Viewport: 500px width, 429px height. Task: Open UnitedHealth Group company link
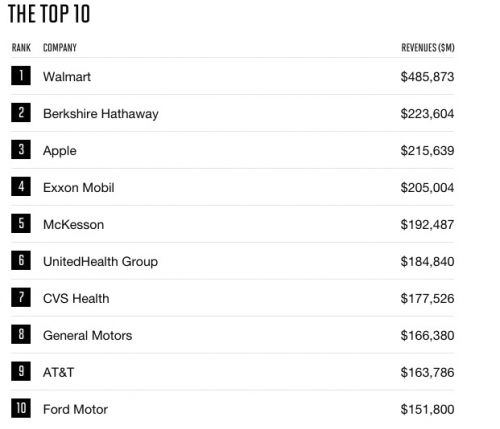tap(100, 262)
